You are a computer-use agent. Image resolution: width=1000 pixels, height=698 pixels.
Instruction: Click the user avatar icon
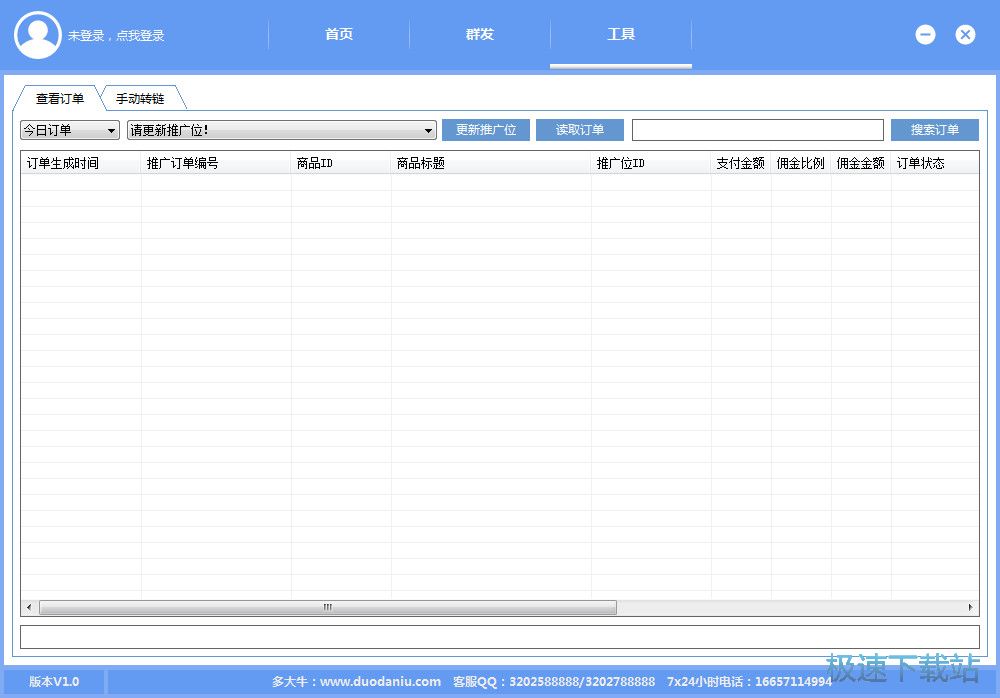coord(38,35)
